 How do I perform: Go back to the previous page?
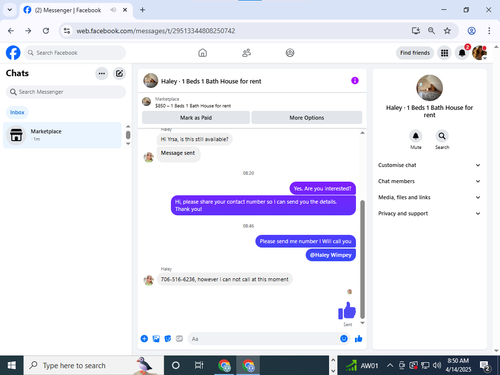point(11,31)
